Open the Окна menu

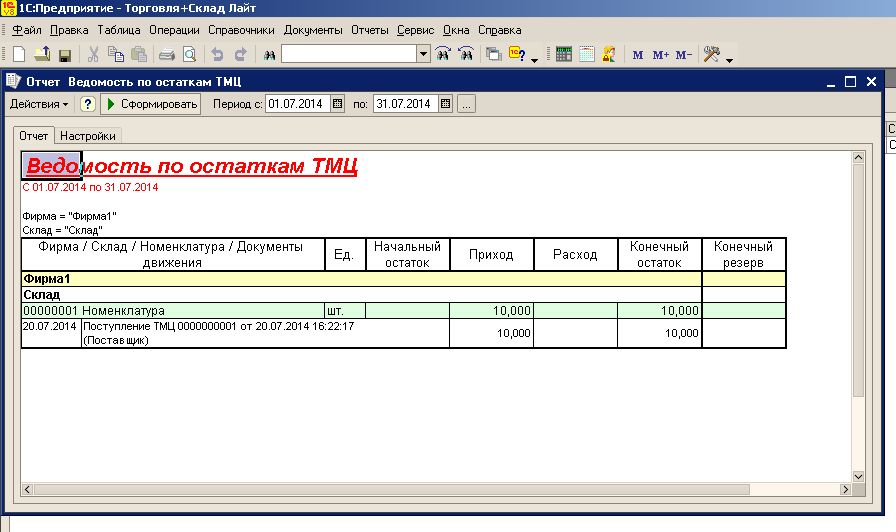(x=456, y=30)
